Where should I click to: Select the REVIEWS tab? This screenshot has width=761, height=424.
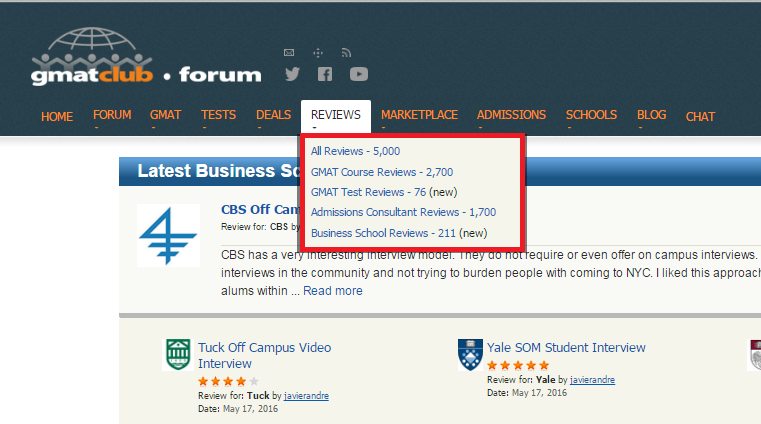336,116
